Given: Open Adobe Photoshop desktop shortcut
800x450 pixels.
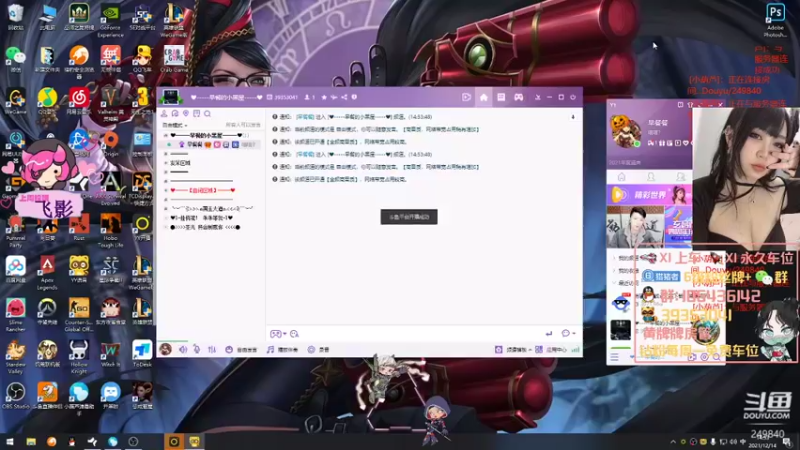Looking at the screenshot, I should tap(775, 20).
